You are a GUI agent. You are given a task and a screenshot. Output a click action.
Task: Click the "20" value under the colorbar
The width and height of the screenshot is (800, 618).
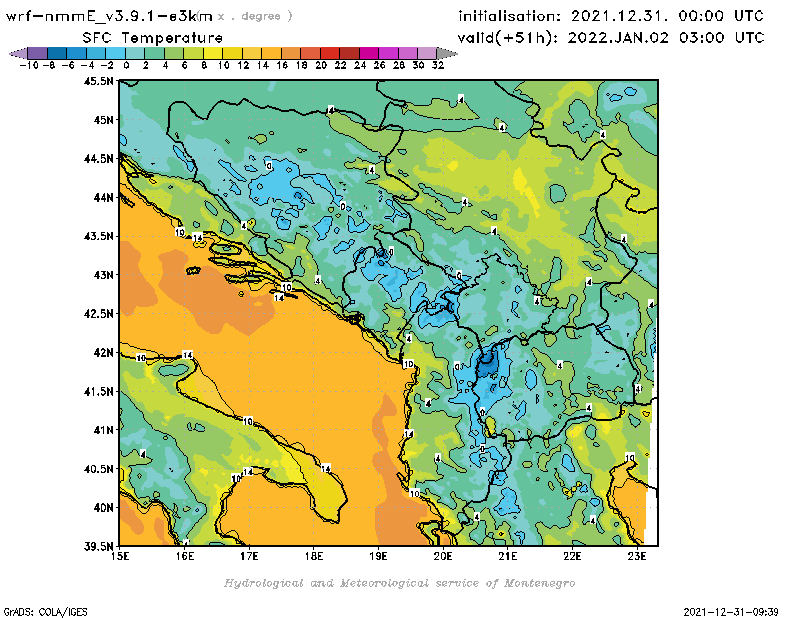pos(321,66)
